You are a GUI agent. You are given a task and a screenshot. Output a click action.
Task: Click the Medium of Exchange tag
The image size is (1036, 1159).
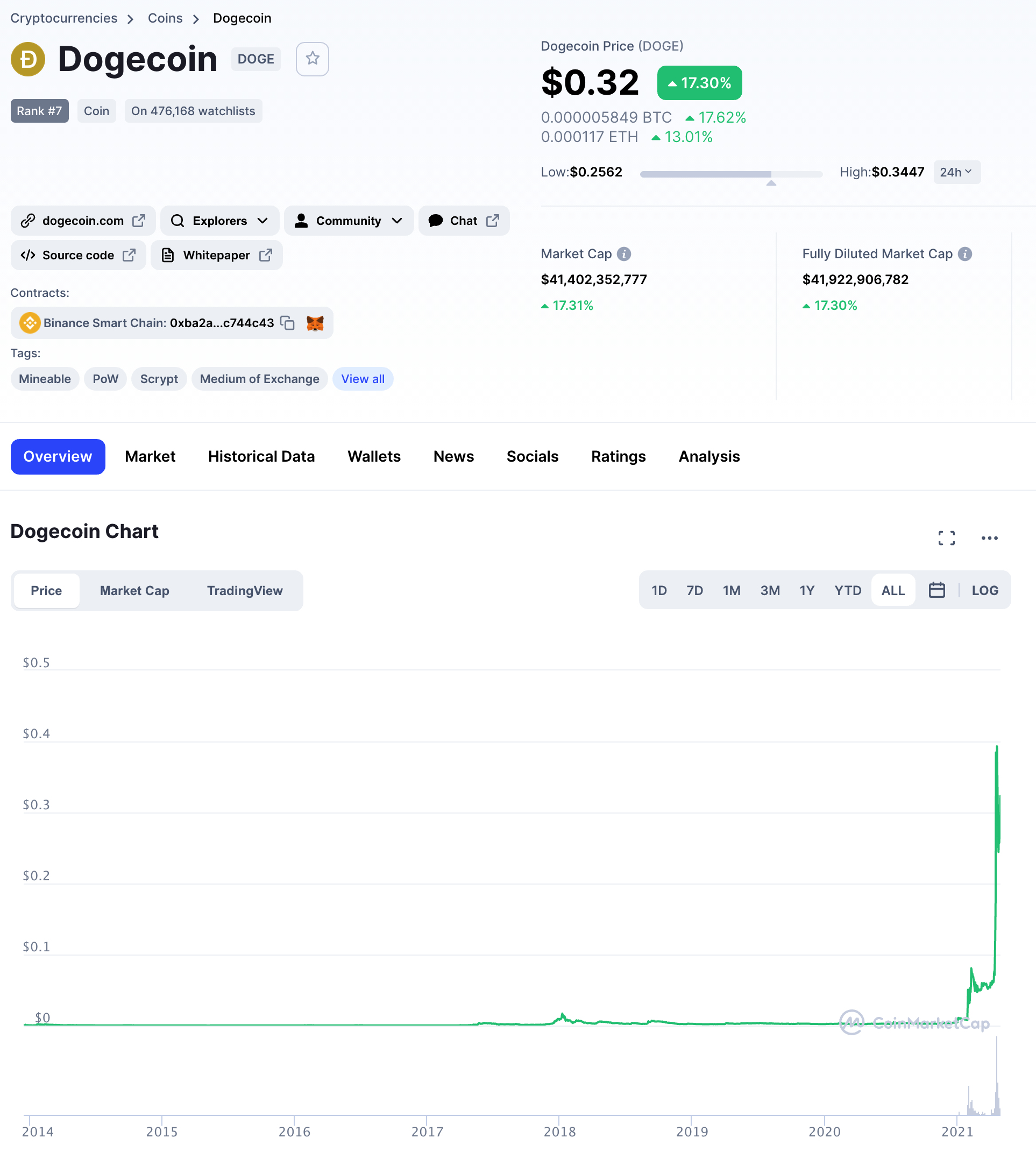[x=260, y=379]
